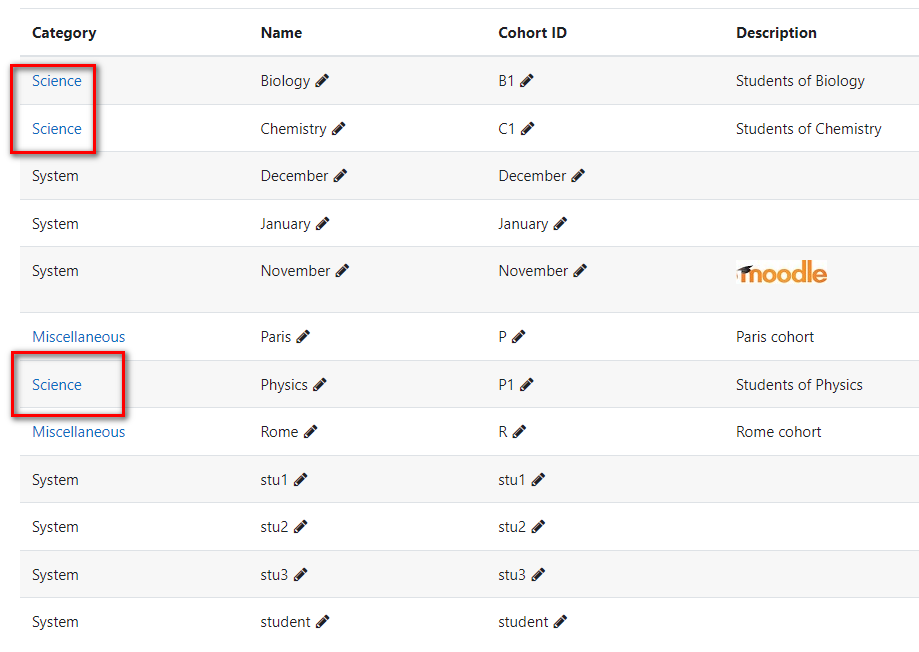Click the pencil beside November name
919x652 pixels.
click(x=342, y=270)
